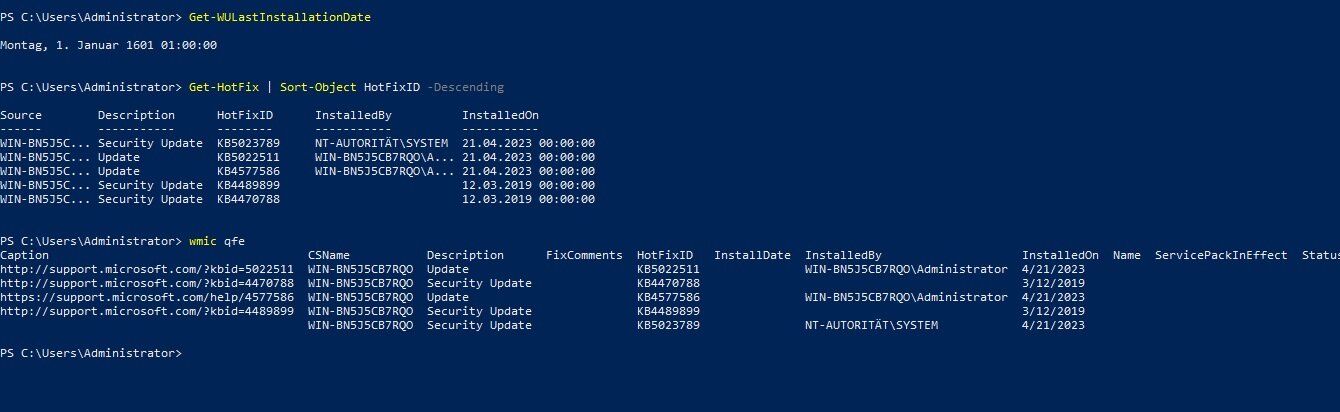This screenshot has height=412, width=1340.
Task: Click the empty last PowerShell prompt line
Action: pos(91,354)
